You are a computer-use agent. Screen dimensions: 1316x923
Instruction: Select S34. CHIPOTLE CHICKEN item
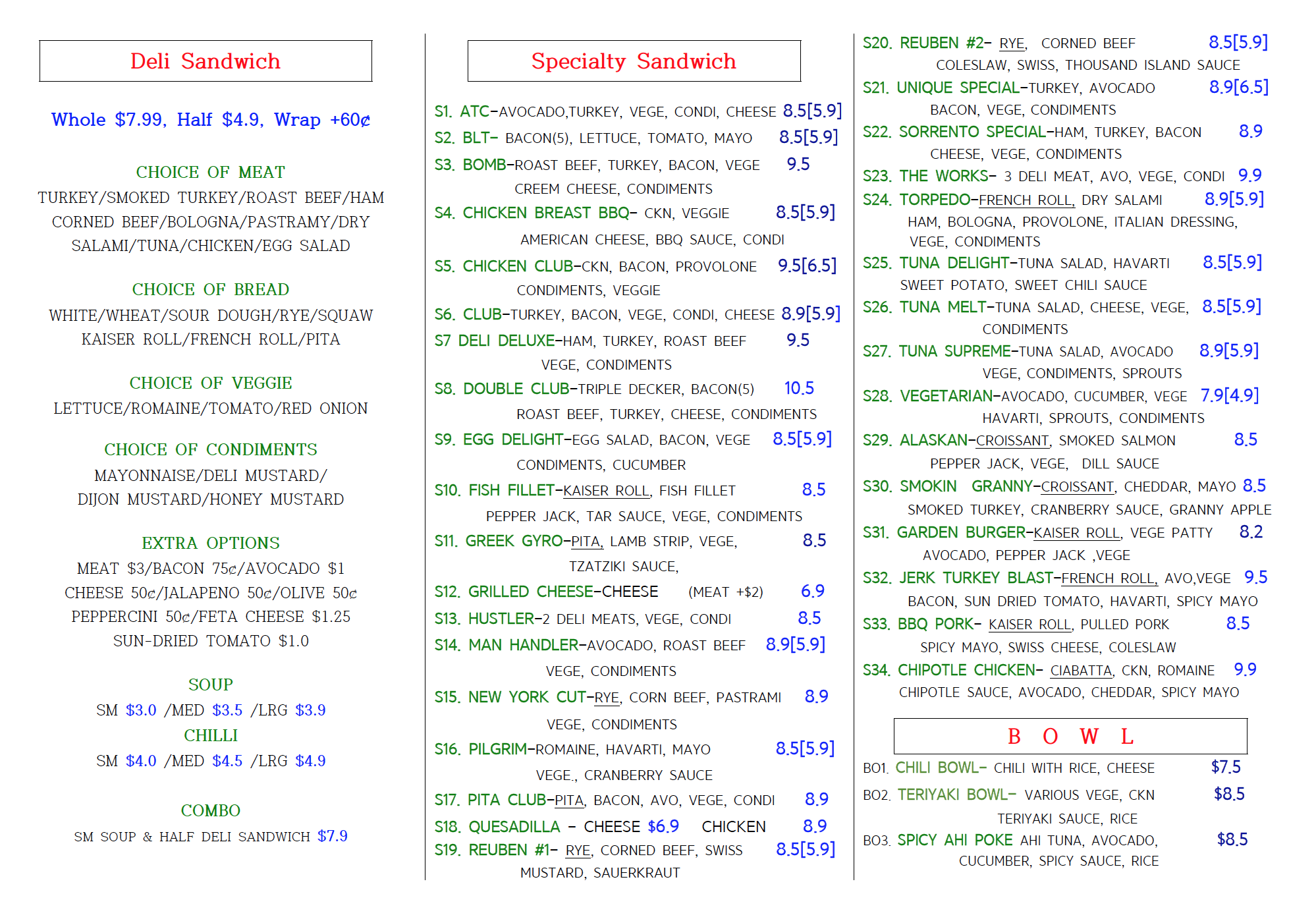pyautogui.click(x=948, y=670)
